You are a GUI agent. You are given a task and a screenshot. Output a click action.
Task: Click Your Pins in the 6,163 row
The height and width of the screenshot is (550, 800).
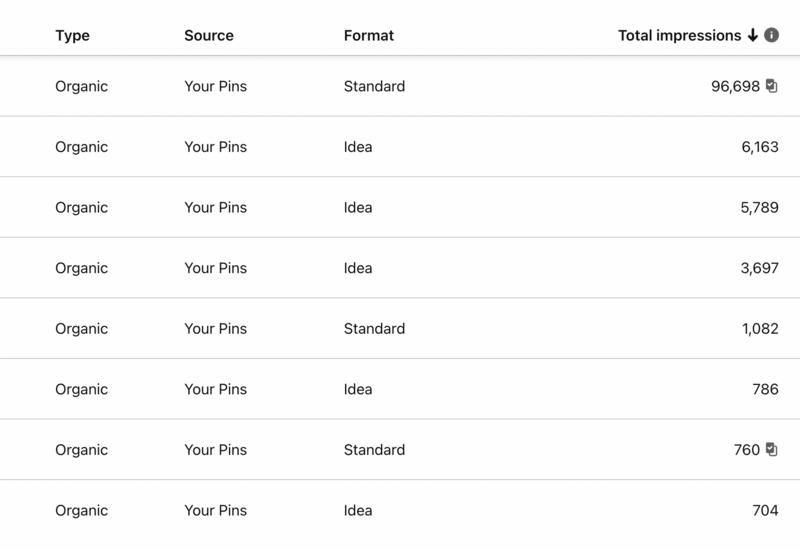click(x=215, y=147)
